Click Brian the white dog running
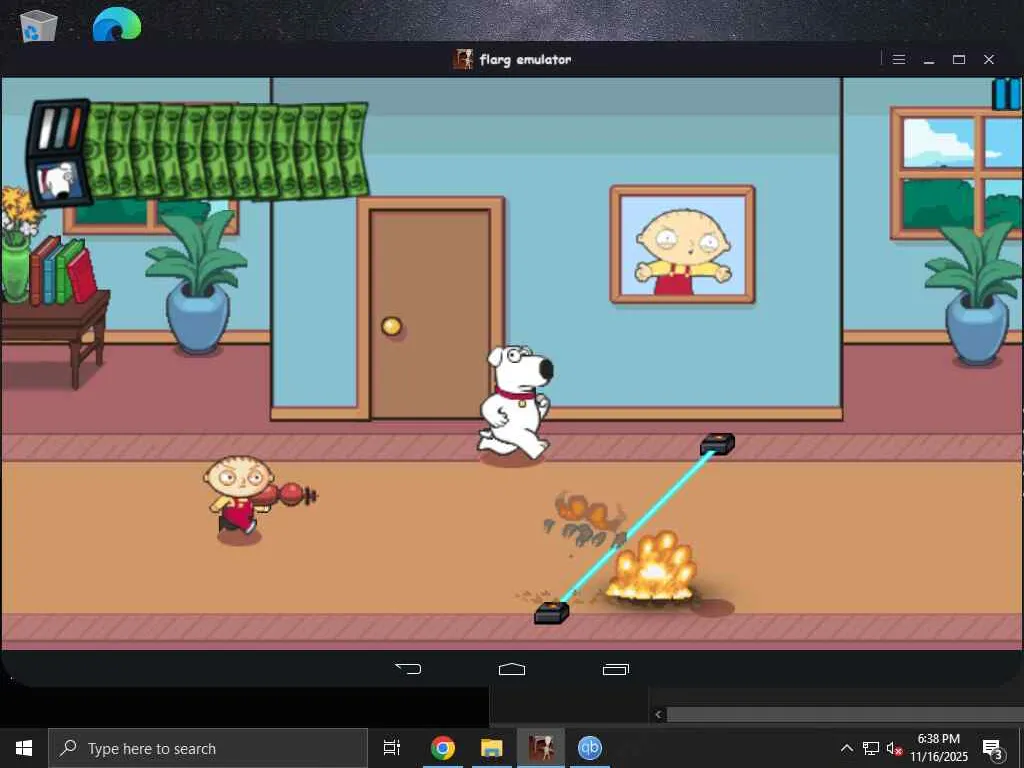The height and width of the screenshot is (768, 1024). click(x=516, y=402)
